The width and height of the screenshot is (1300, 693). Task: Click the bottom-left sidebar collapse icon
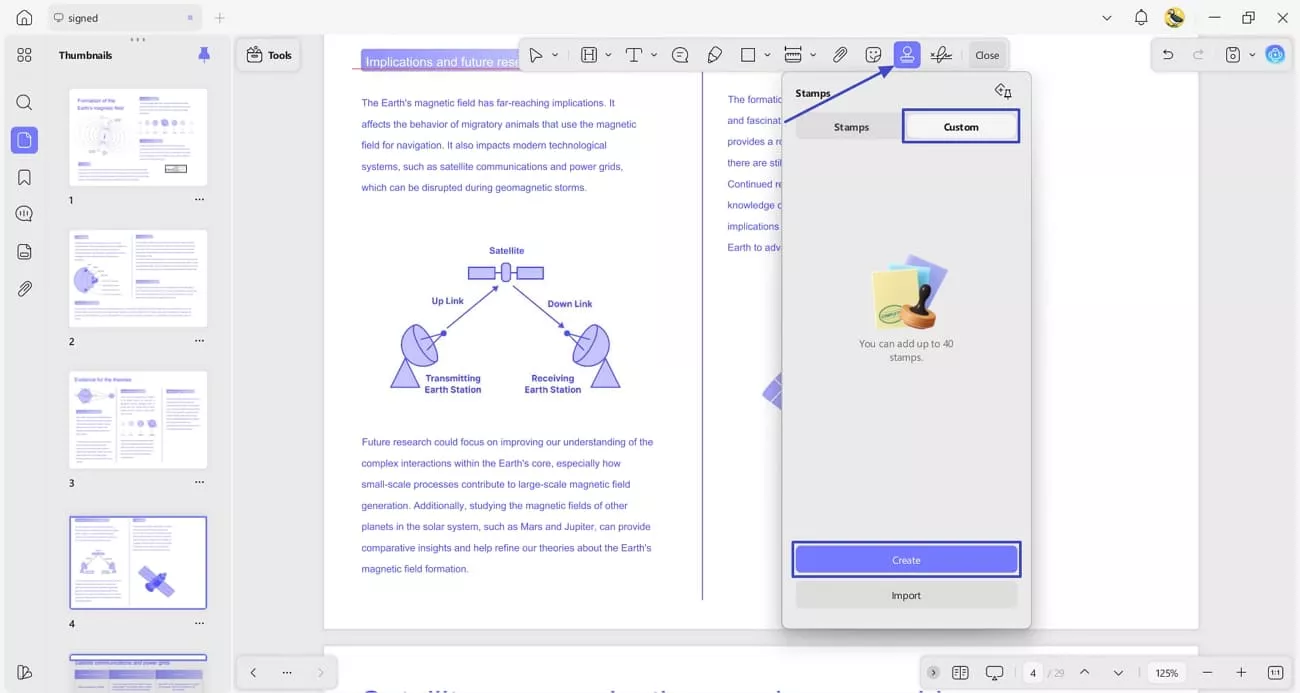(24, 673)
